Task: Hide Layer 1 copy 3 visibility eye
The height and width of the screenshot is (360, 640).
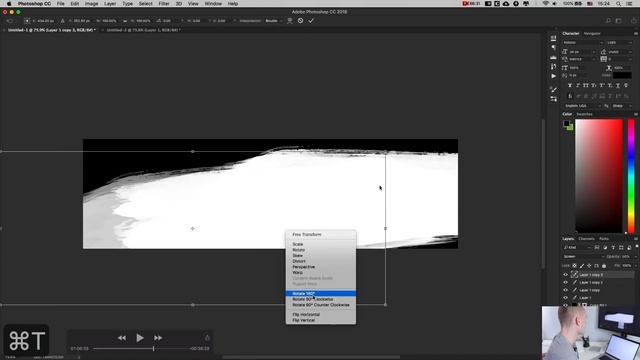Action: point(565,275)
